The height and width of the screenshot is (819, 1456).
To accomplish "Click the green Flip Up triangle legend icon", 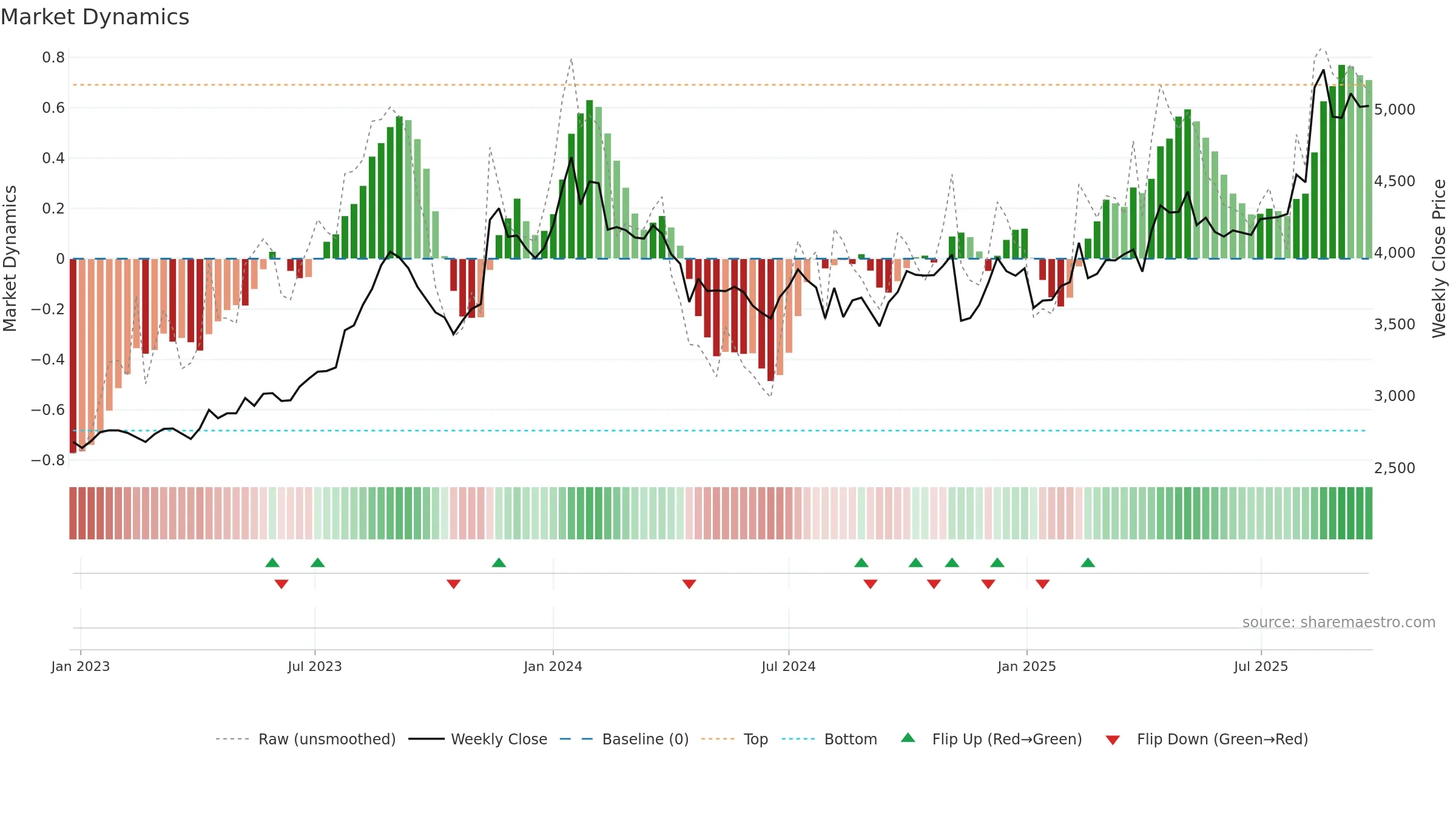I will point(908,738).
